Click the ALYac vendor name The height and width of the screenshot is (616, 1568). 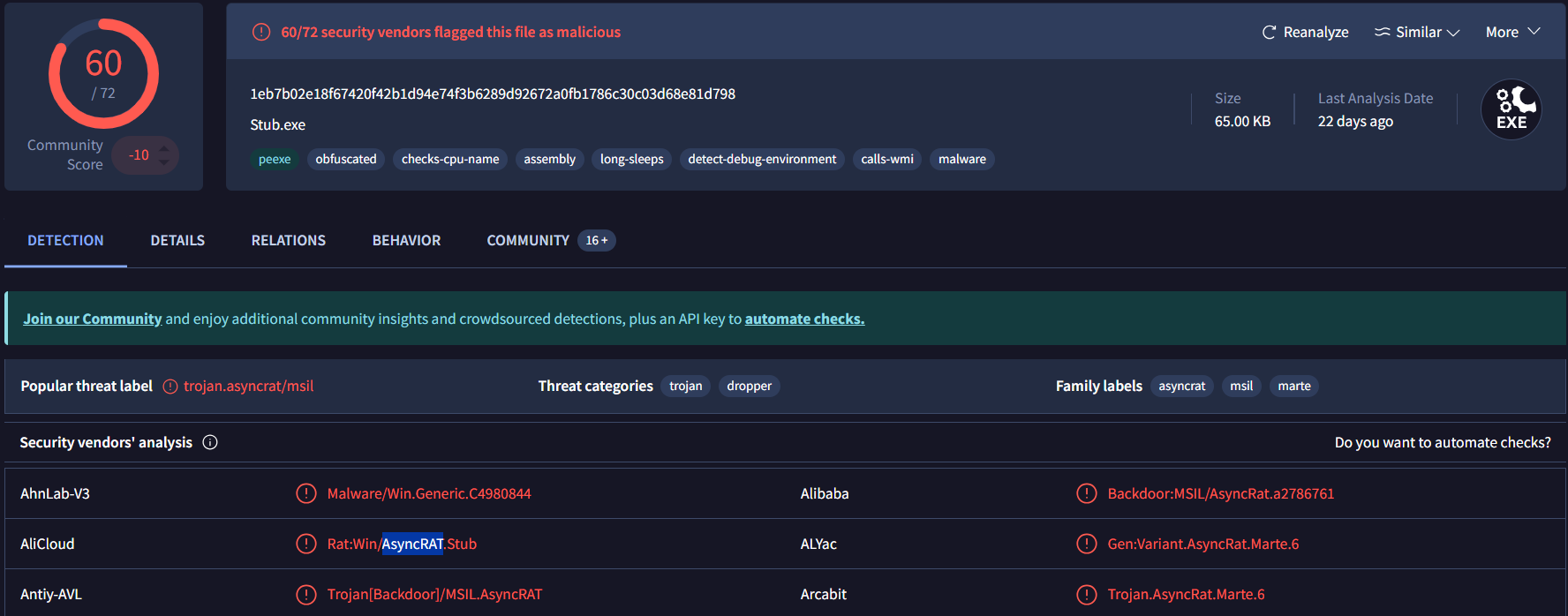(818, 544)
